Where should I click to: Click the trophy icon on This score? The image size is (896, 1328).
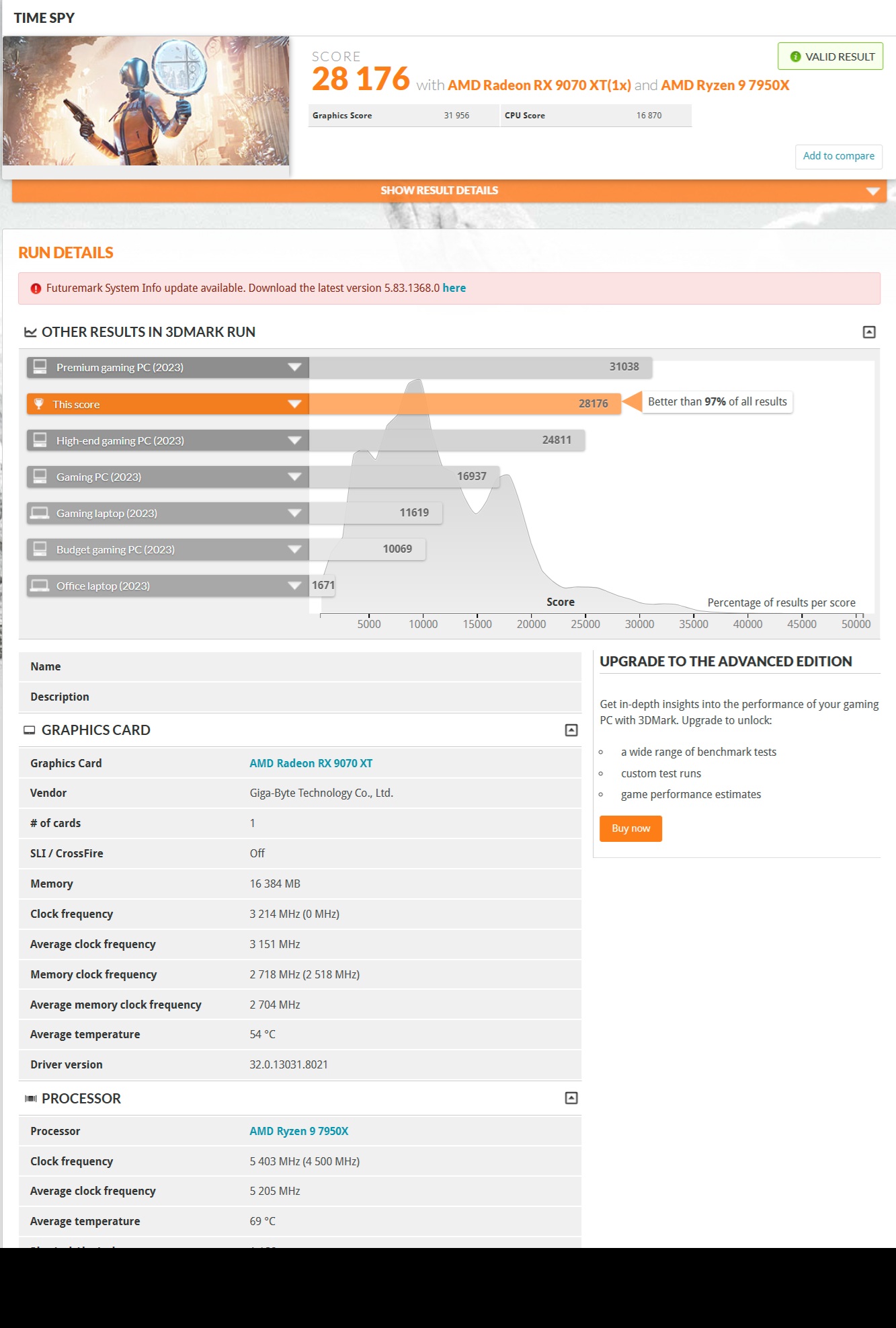tap(39, 403)
